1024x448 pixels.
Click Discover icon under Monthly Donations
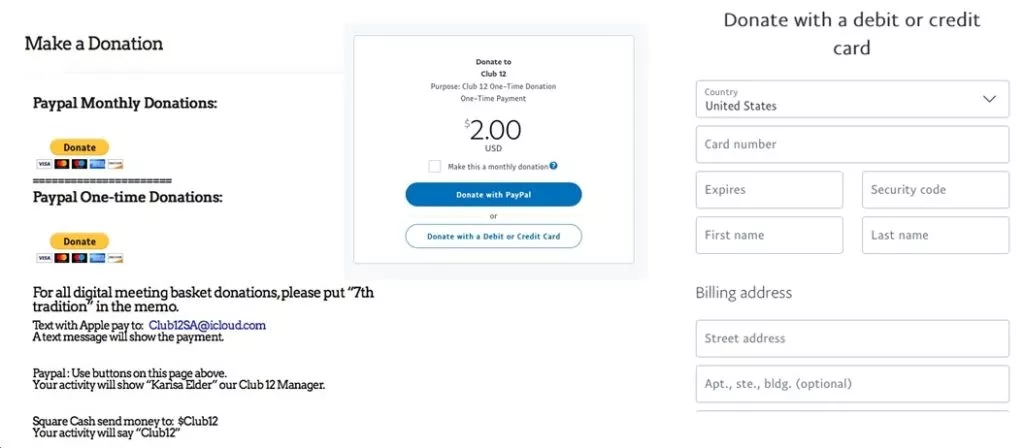(x=115, y=164)
